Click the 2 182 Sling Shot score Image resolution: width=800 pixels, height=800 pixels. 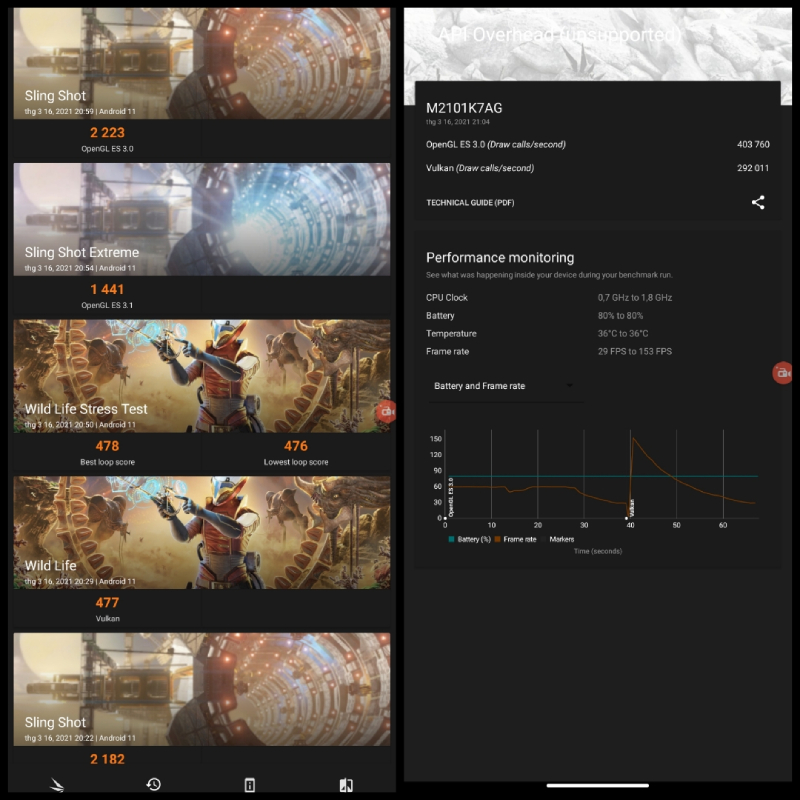click(x=107, y=759)
